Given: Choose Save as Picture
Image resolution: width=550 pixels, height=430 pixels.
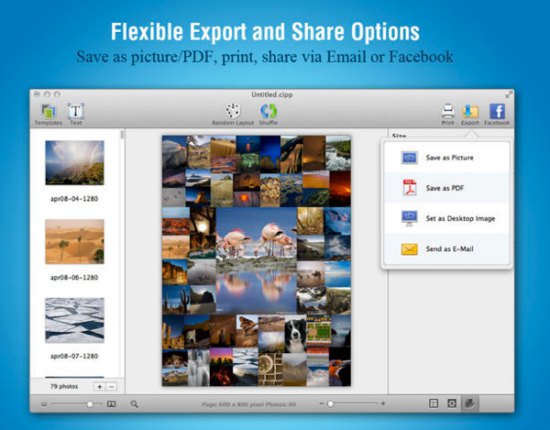Looking at the screenshot, I should [447, 157].
